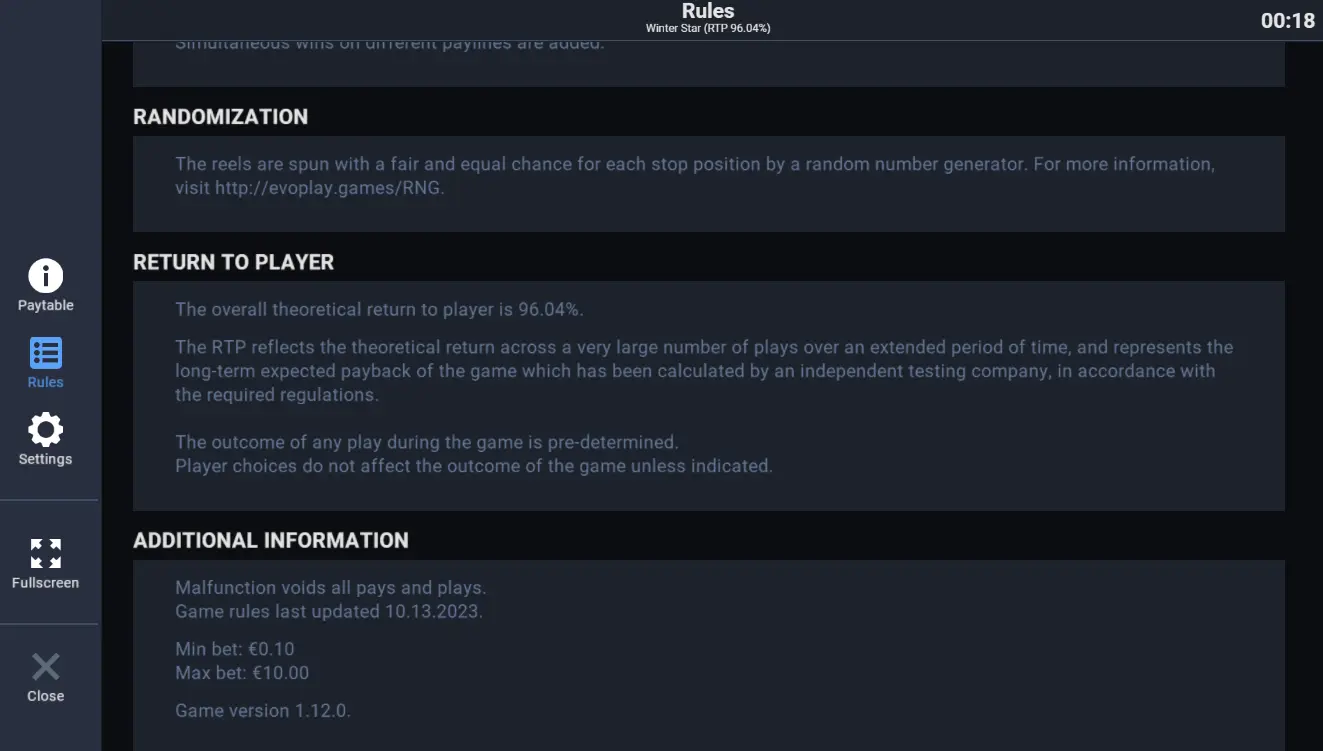Click the Settings text label
This screenshot has height=751, width=1323.
click(x=45, y=459)
